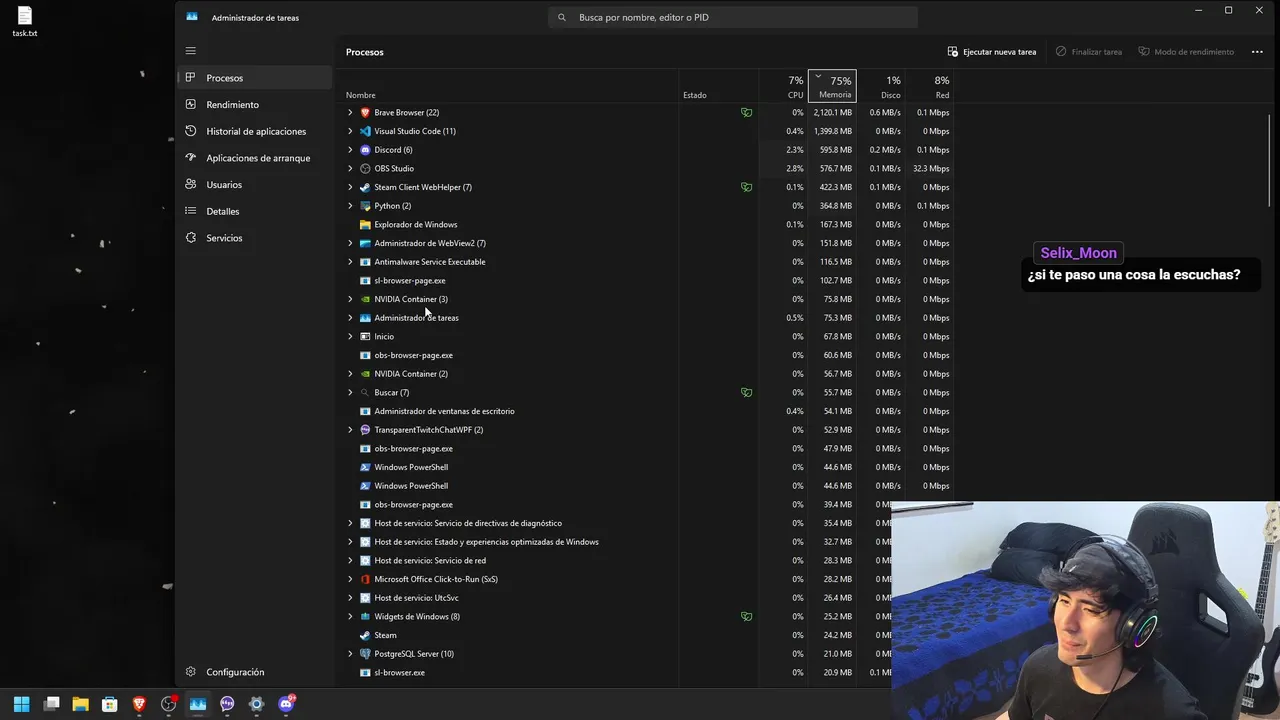Click Steam WebHelper efficiency mode leaf icon
Screen dimensions: 1280x720
point(746,187)
